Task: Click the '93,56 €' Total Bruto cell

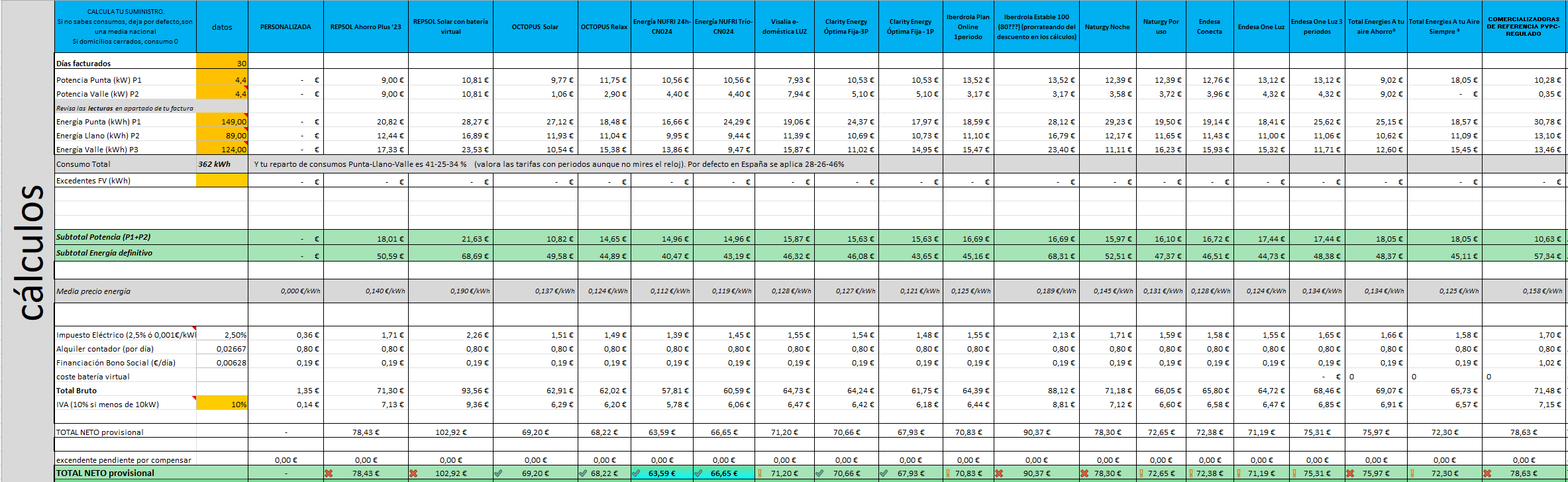Action: 450,391
